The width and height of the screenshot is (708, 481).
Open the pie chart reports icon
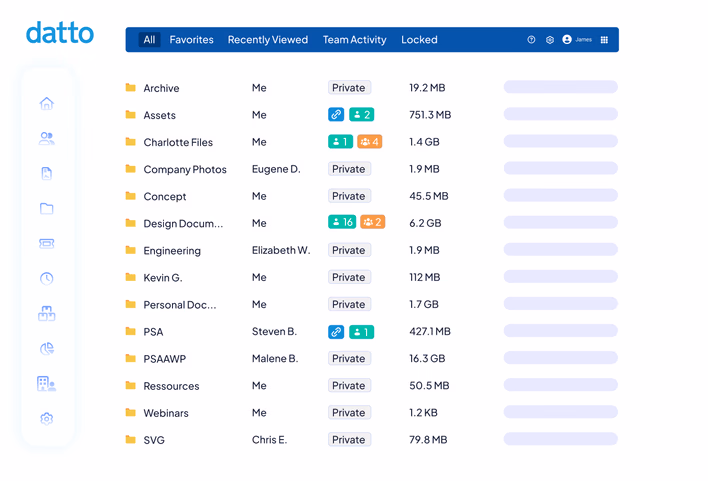coord(47,348)
